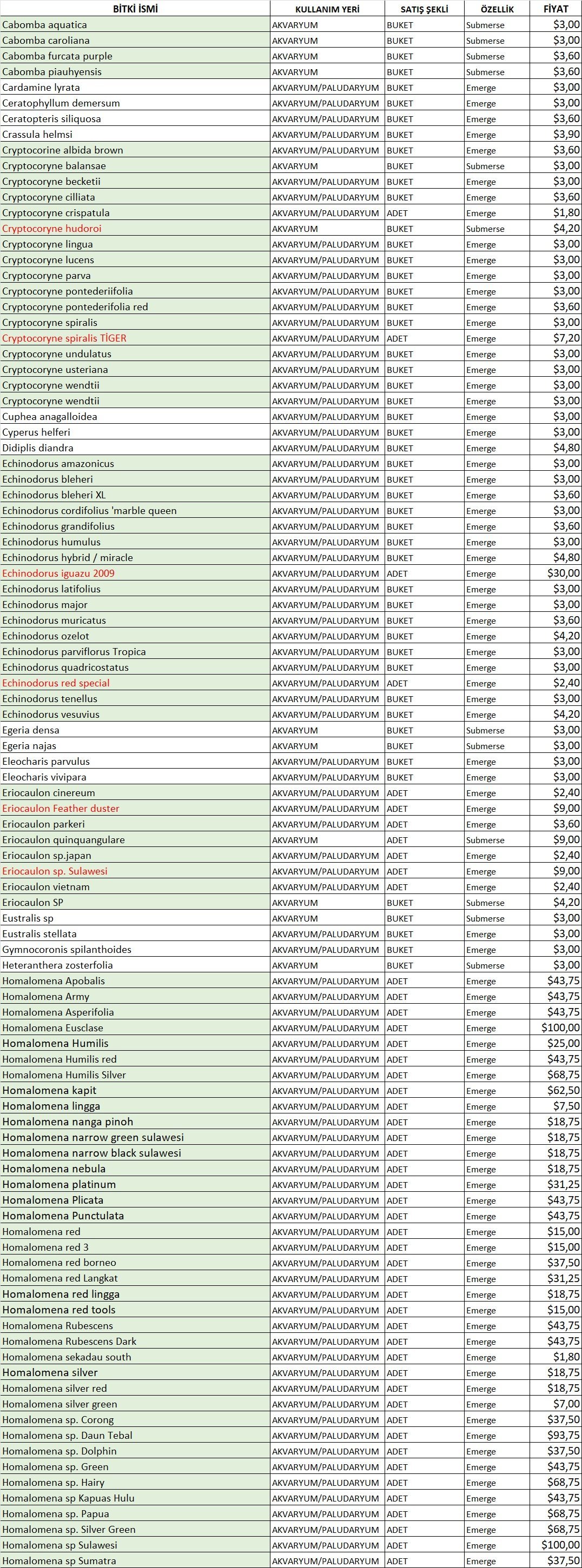Click the FİYAT column header
This screenshot has width=582, height=1568.
[555, 9]
